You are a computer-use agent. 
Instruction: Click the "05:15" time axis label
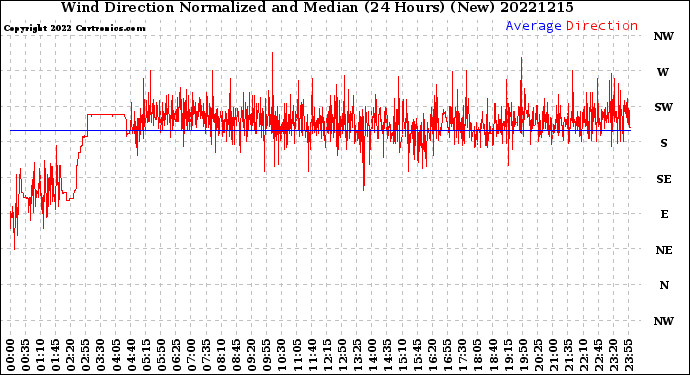[x=146, y=355]
